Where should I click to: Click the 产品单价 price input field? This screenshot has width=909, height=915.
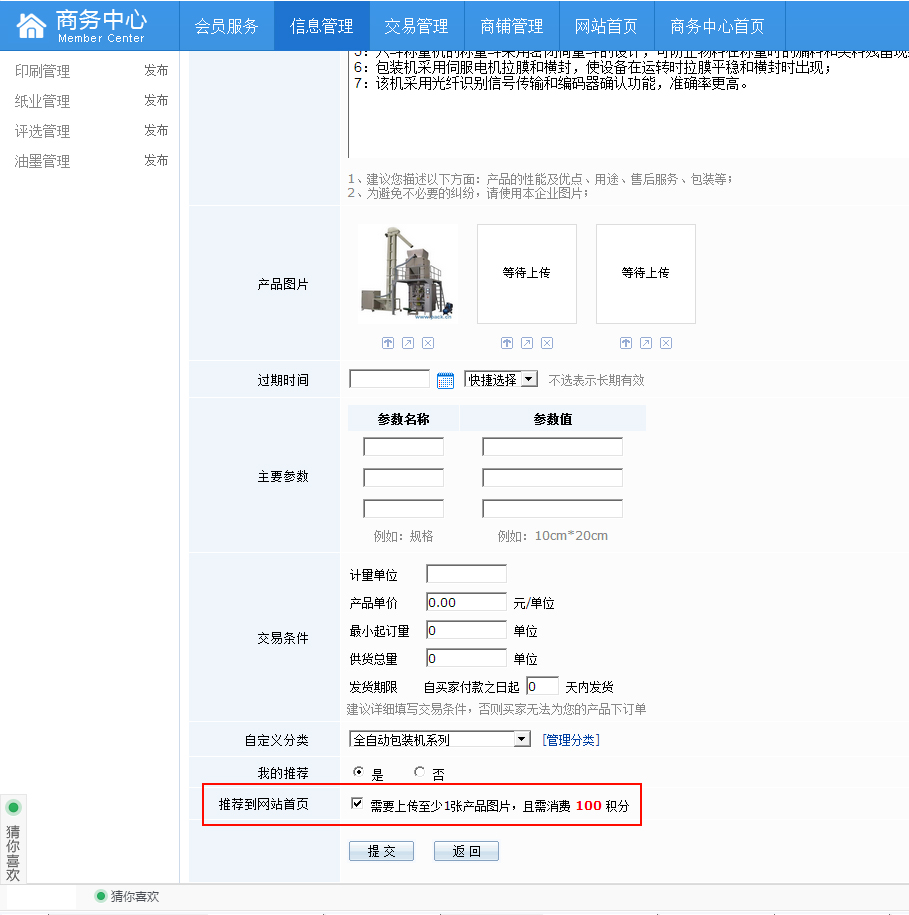point(466,602)
